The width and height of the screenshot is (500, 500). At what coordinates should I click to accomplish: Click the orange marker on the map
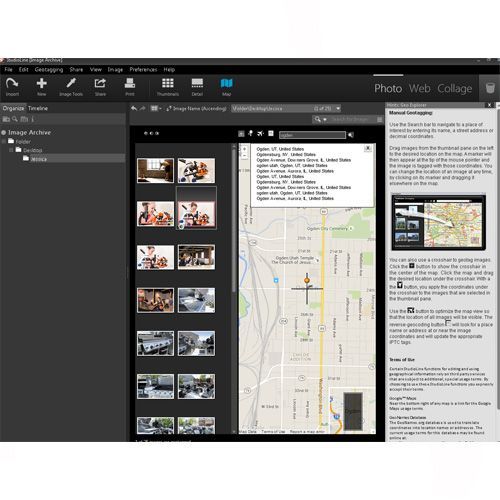click(307, 281)
